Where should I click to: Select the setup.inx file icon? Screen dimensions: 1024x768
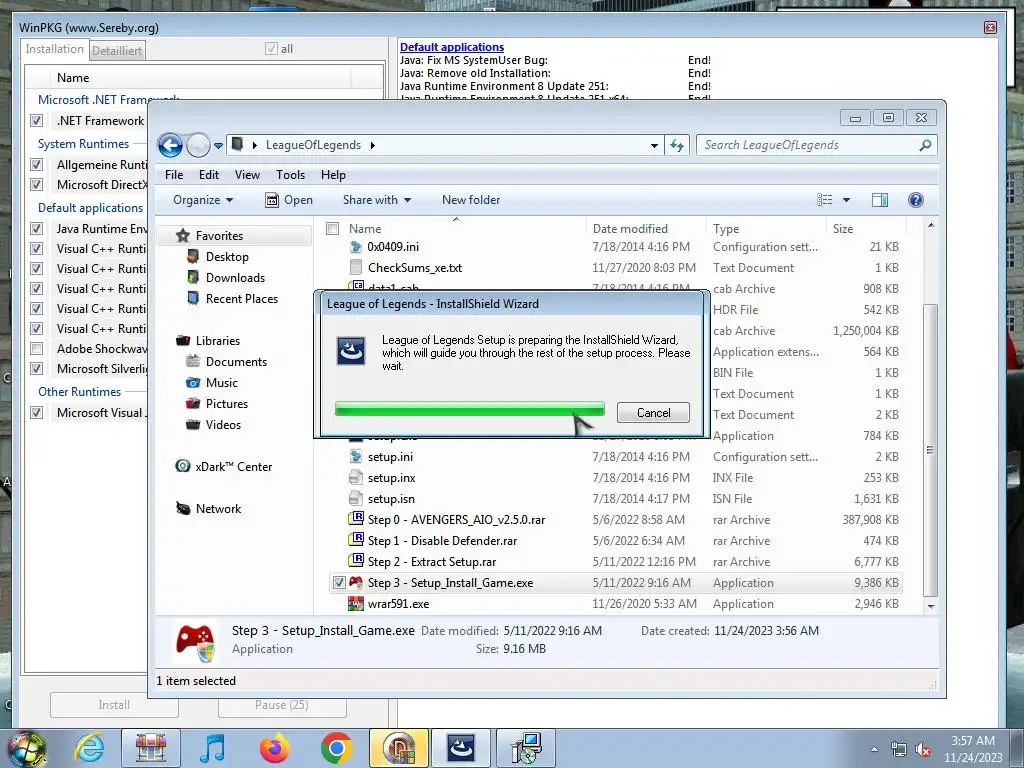355,477
